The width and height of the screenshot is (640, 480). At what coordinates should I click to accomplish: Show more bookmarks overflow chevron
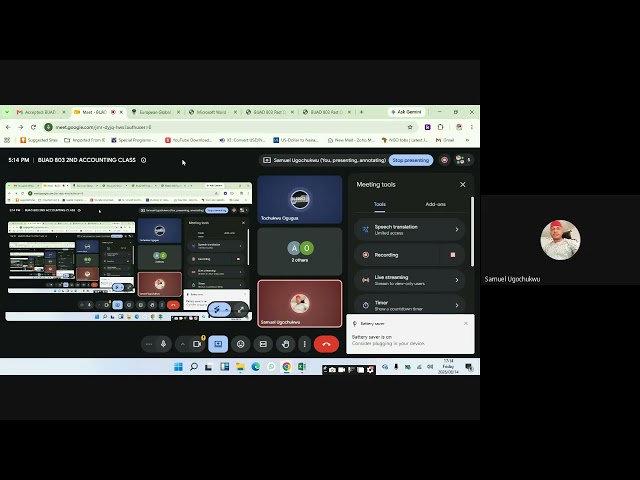pyautogui.click(x=467, y=140)
